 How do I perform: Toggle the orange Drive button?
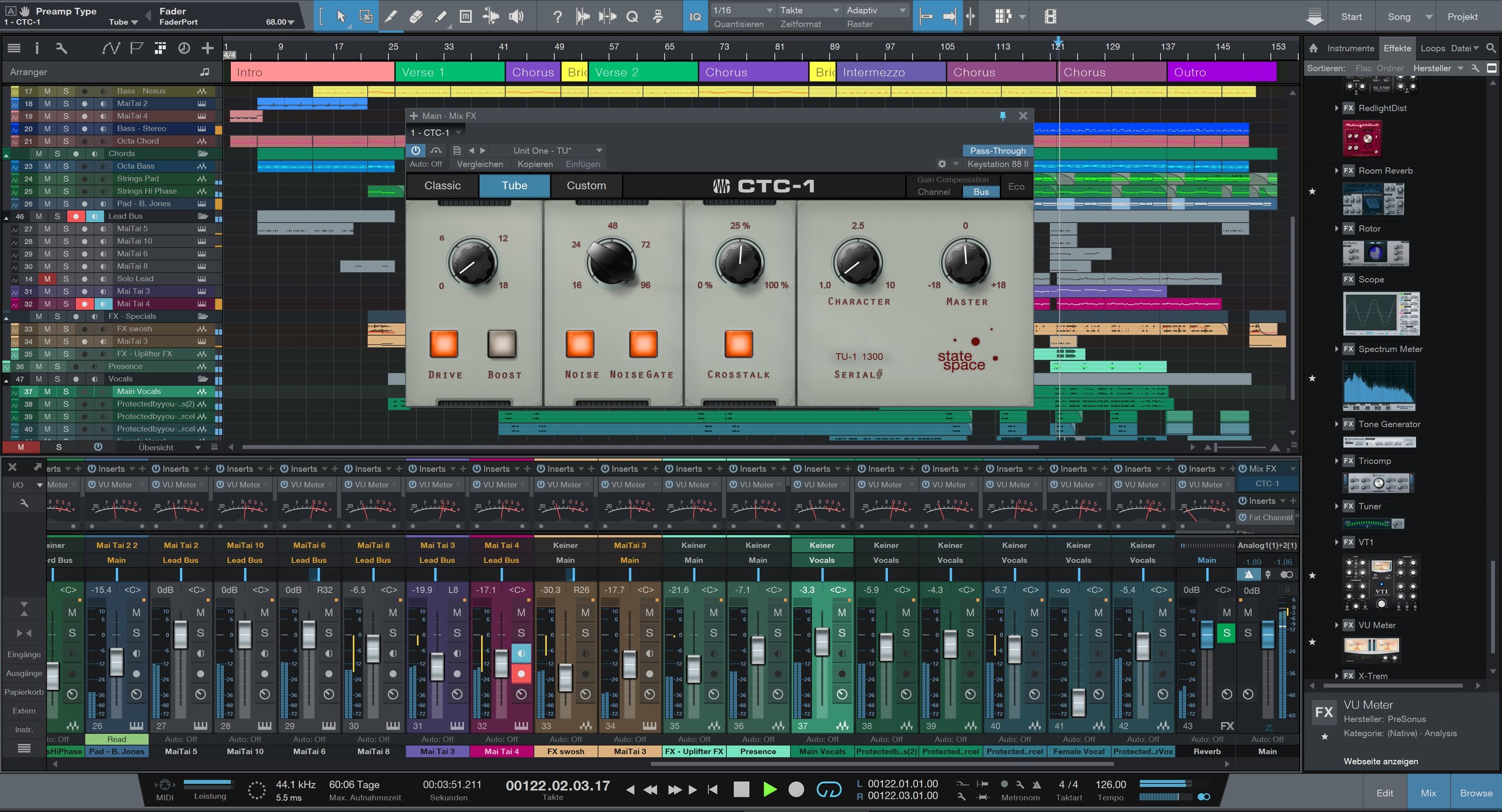[x=443, y=344]
